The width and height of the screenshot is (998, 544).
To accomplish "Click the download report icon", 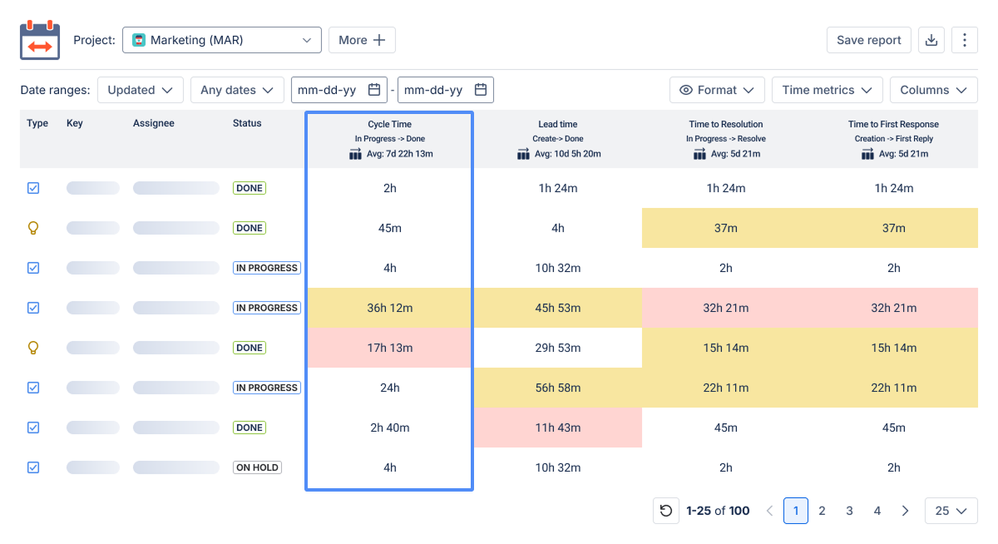I will [931, 40].
